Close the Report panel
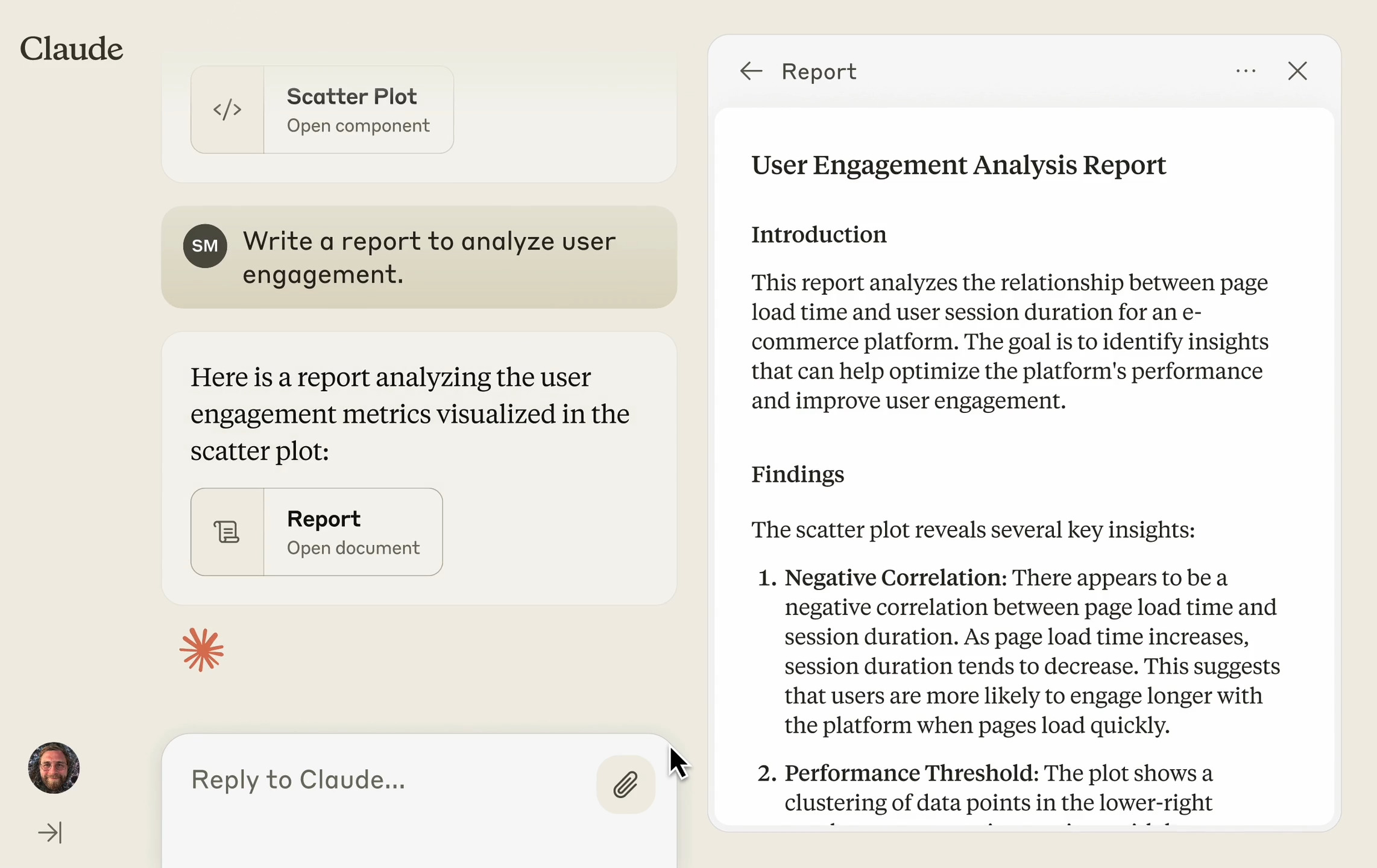Image resolution: width=1377 pixels, height=868 pixels. (x=1297, y=71)
